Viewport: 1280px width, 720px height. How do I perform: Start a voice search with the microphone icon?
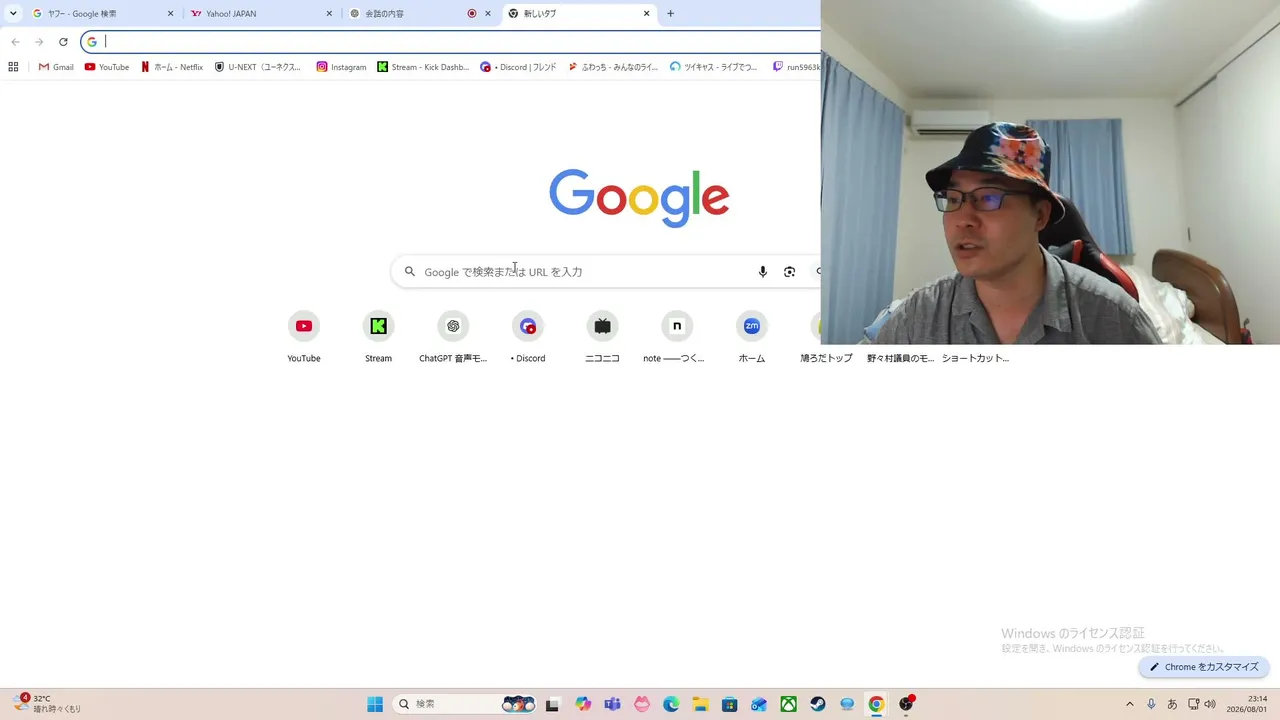[763, 272]
